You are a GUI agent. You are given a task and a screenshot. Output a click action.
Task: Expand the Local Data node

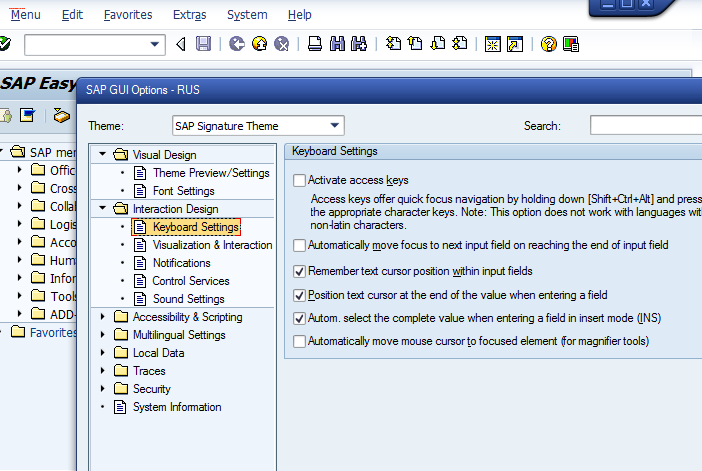click(x=103, y=352)
